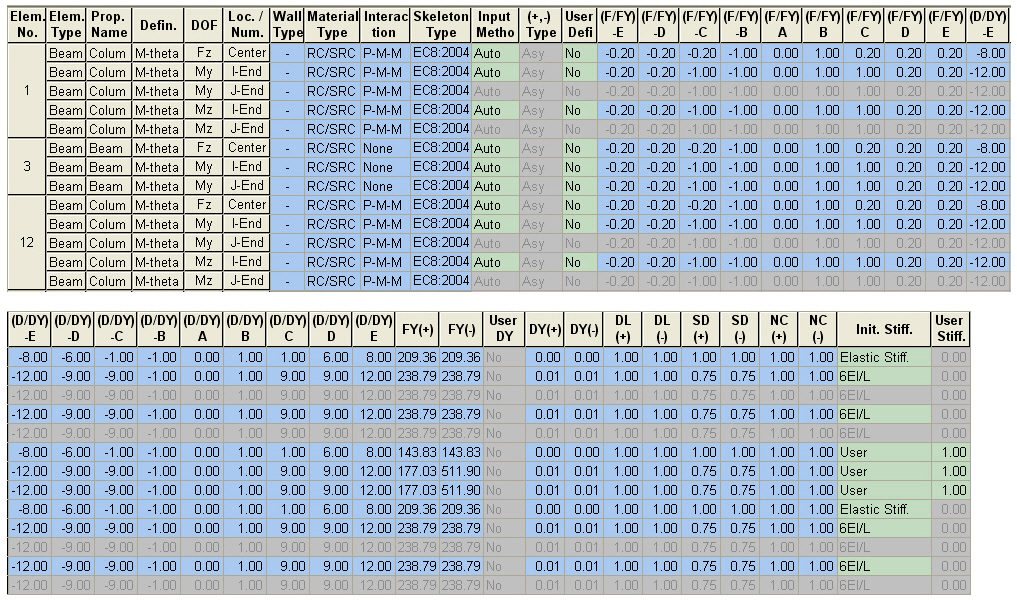Click the NC (-) column header
Viewport: 1017px width, 607px height.
[817, 329]
